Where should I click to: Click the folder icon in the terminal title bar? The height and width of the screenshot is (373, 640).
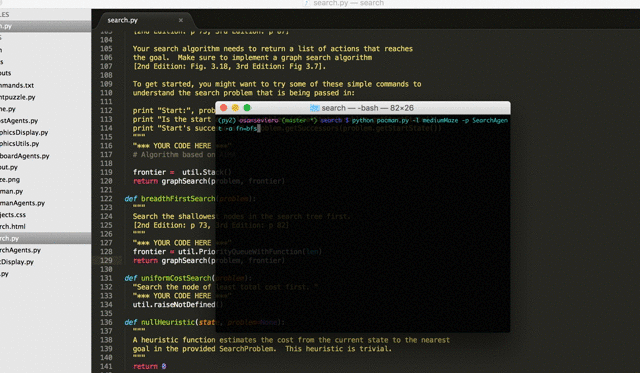314,108
